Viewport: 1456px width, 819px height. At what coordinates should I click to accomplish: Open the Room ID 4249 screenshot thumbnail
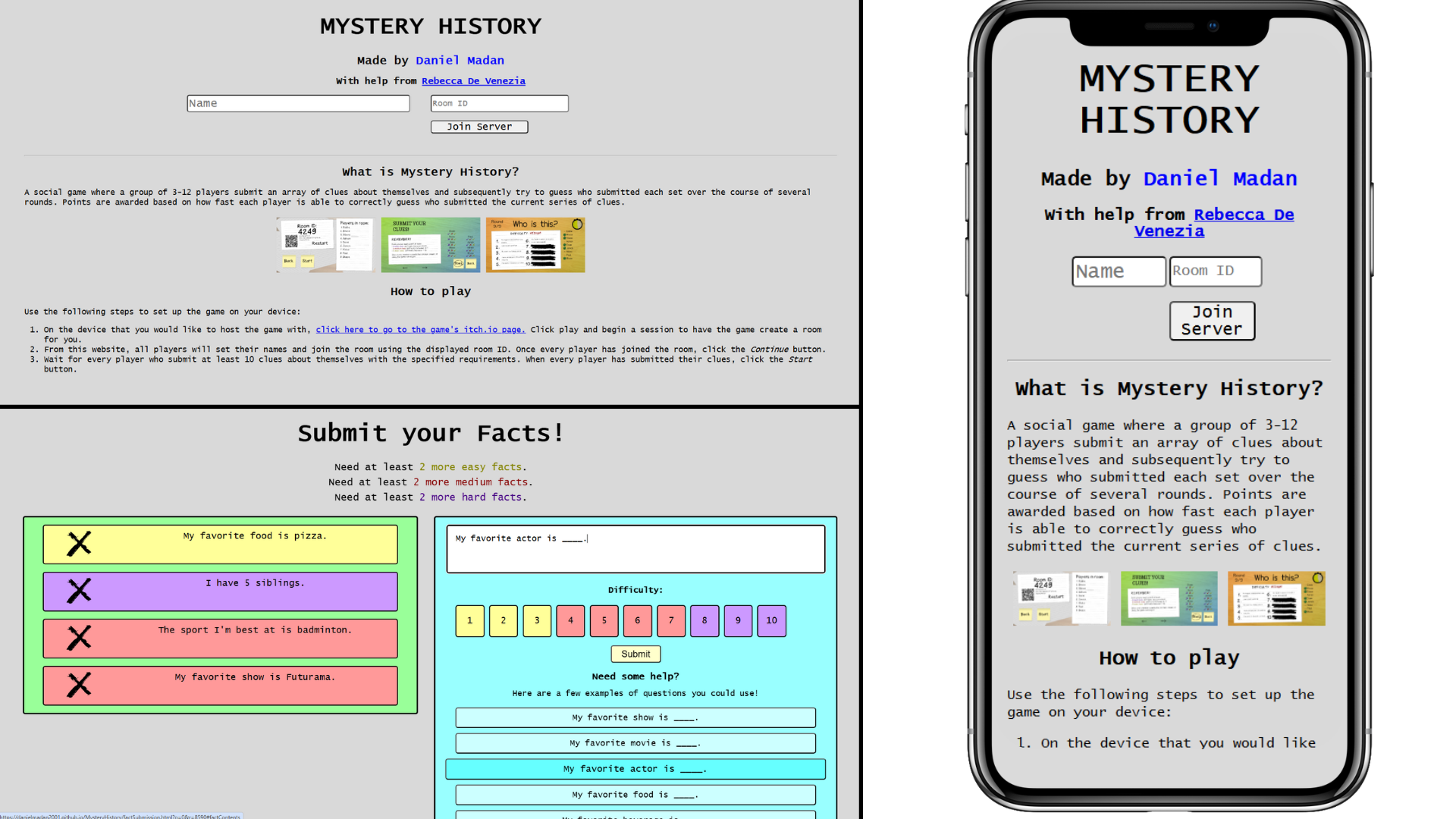(325, 245)
